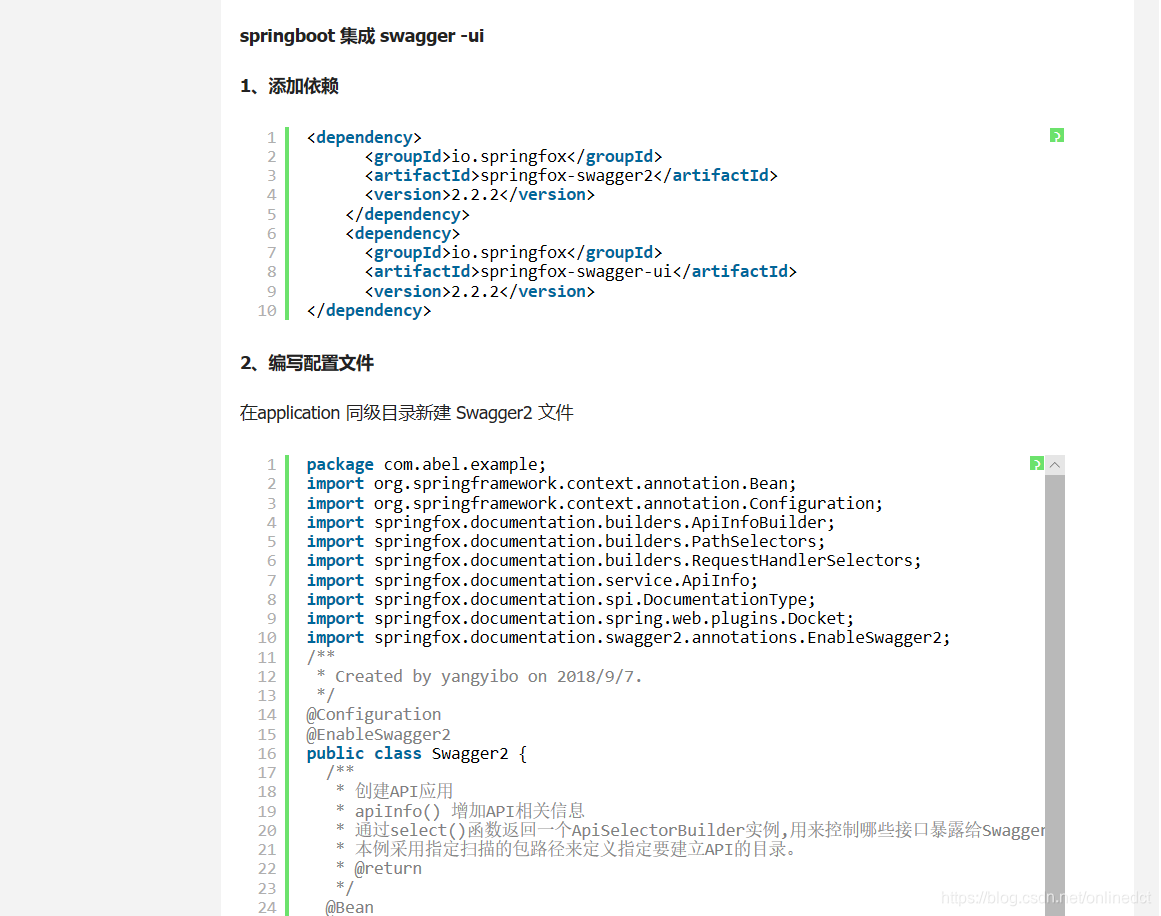The height and width of the screenshot is (916, 1161).
Task: Click the final '</dependency>' closing tag on line 10
Action: (x=369, y=311)
